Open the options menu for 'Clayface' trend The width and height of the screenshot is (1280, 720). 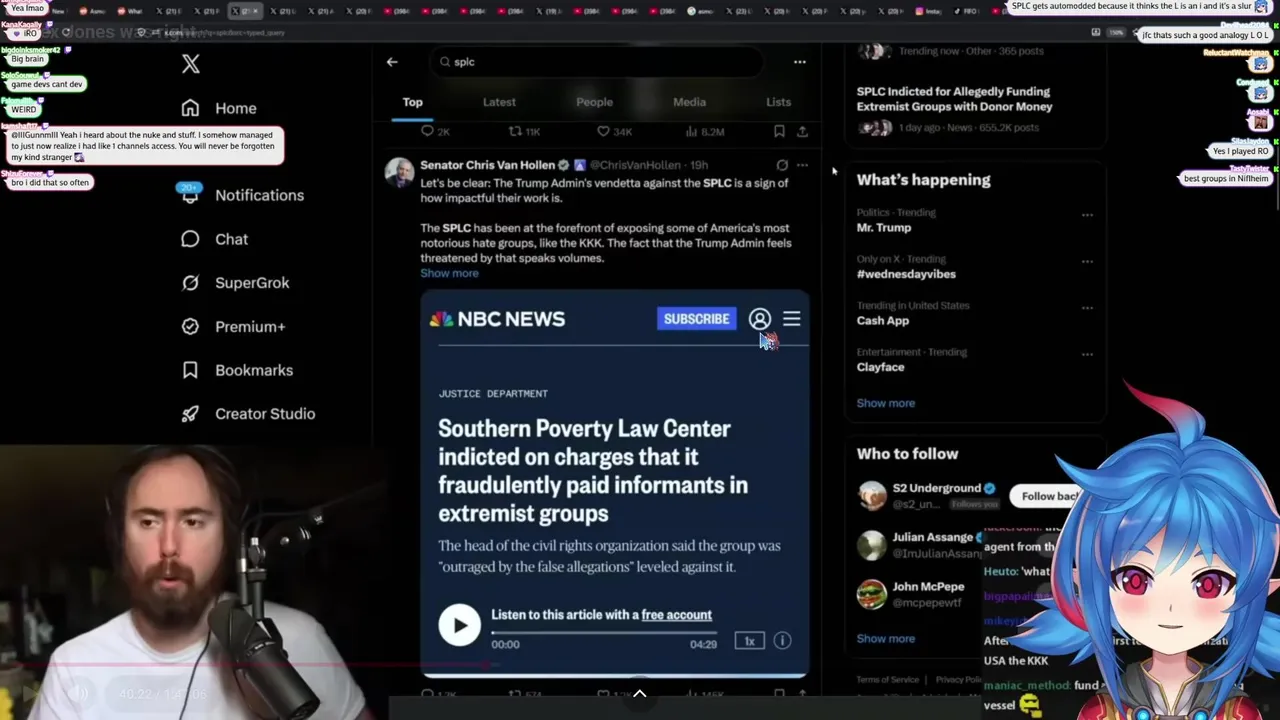(1087, 355)
